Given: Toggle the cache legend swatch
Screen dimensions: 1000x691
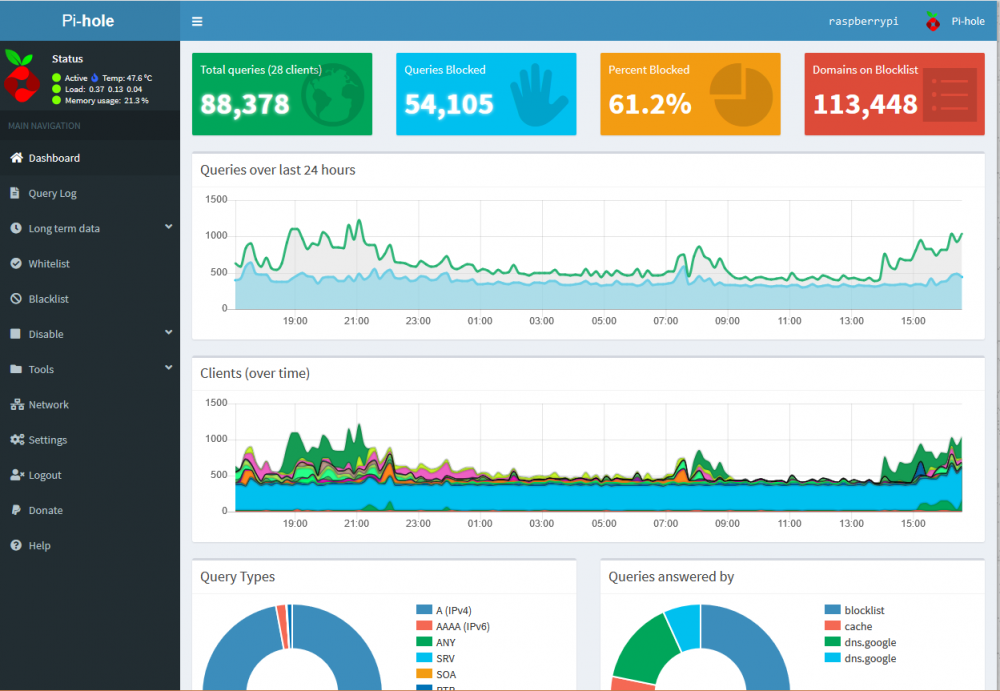Looking at the screenshot, I should pyautogui.click(x=832, y=626).
